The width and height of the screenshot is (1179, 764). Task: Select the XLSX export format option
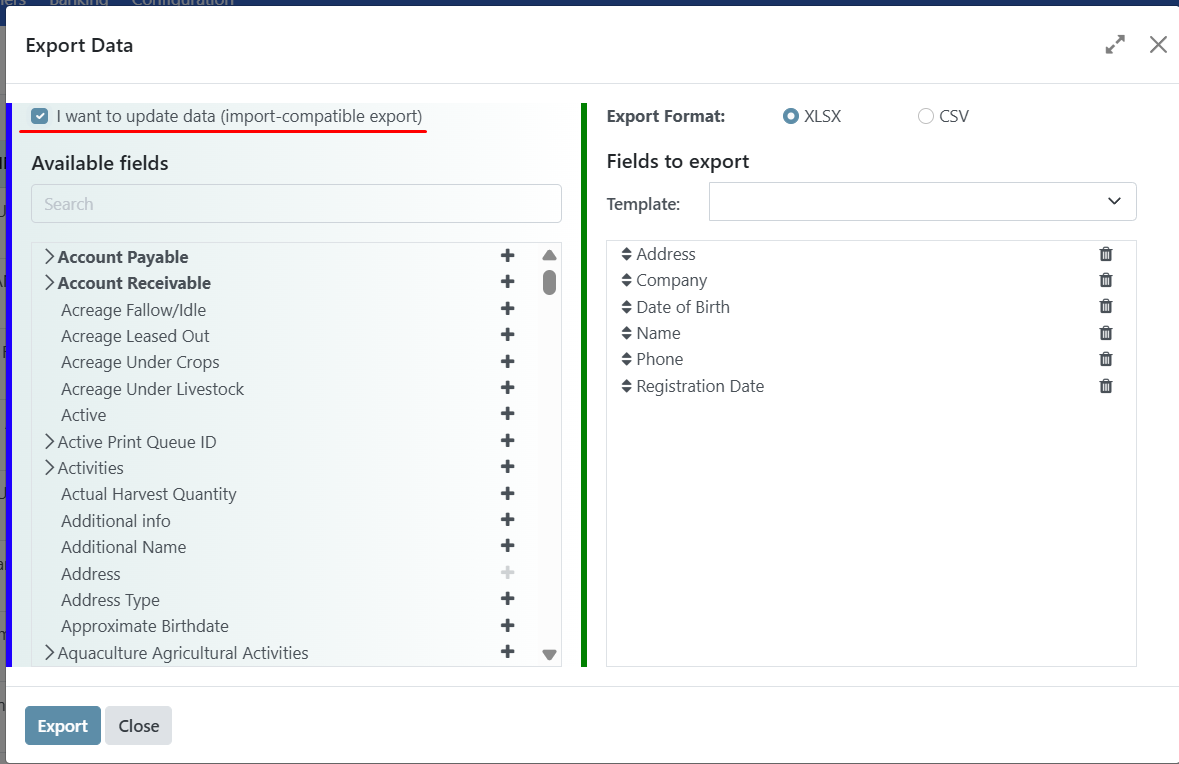(x=789, y=116)
